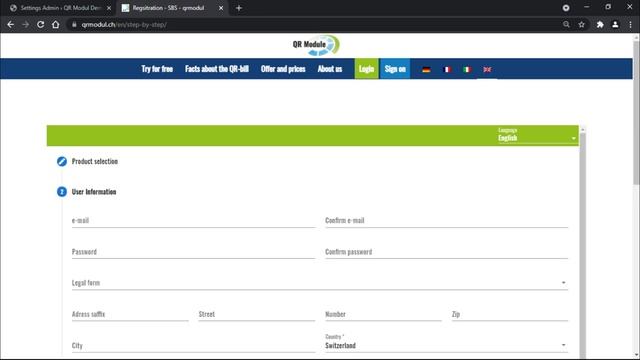Click the green Login button

tap(367, 69)
